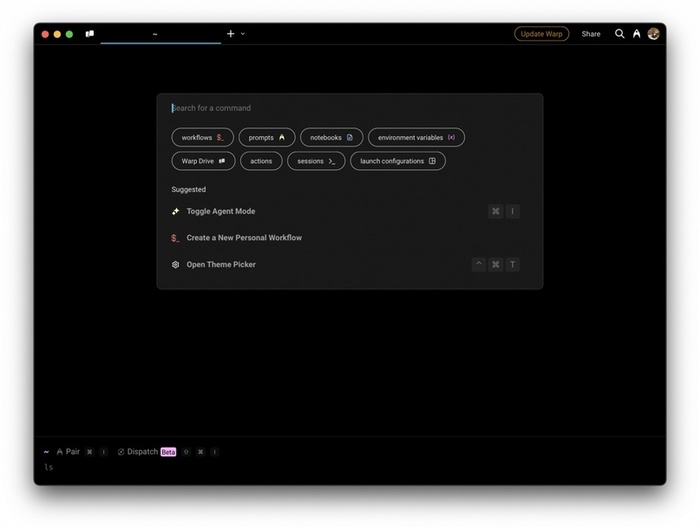
Task: Select Create a New Personal Workflow
Action: point(244,238)
